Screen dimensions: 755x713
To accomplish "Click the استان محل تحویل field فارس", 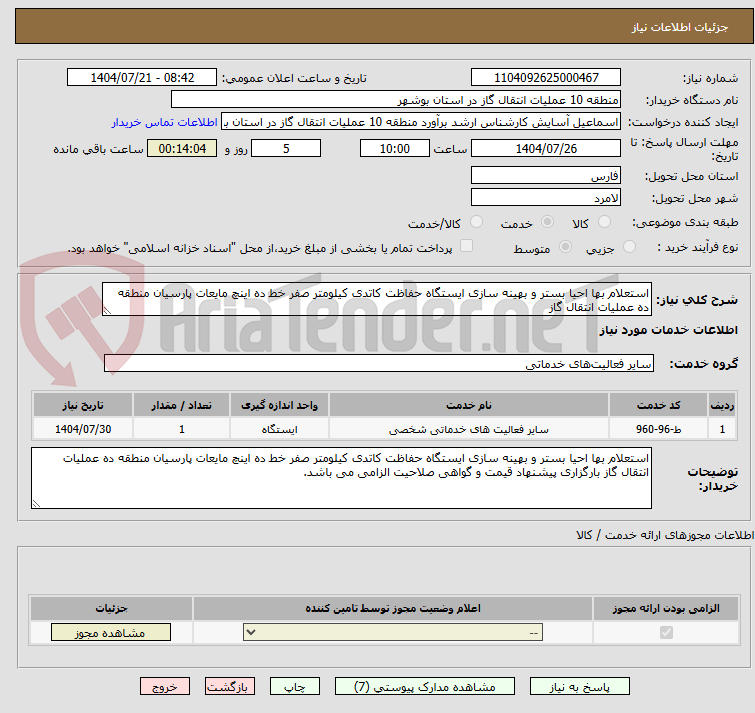I will 546,175.
